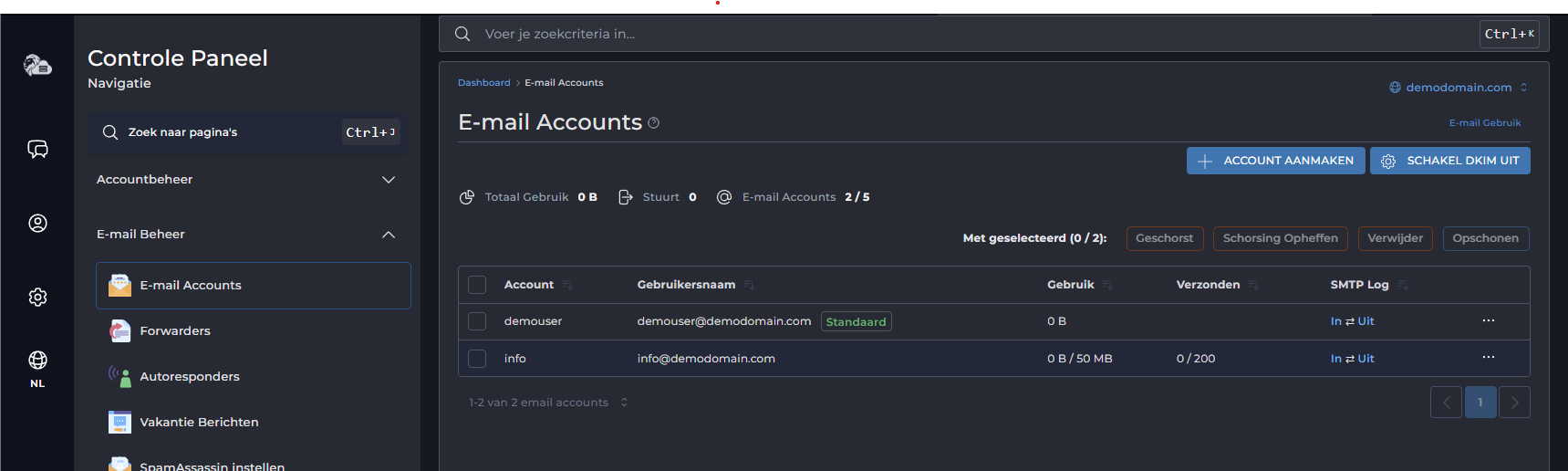
Task: Click the info@demodomain.com username cell
Action: coord(706,359)
